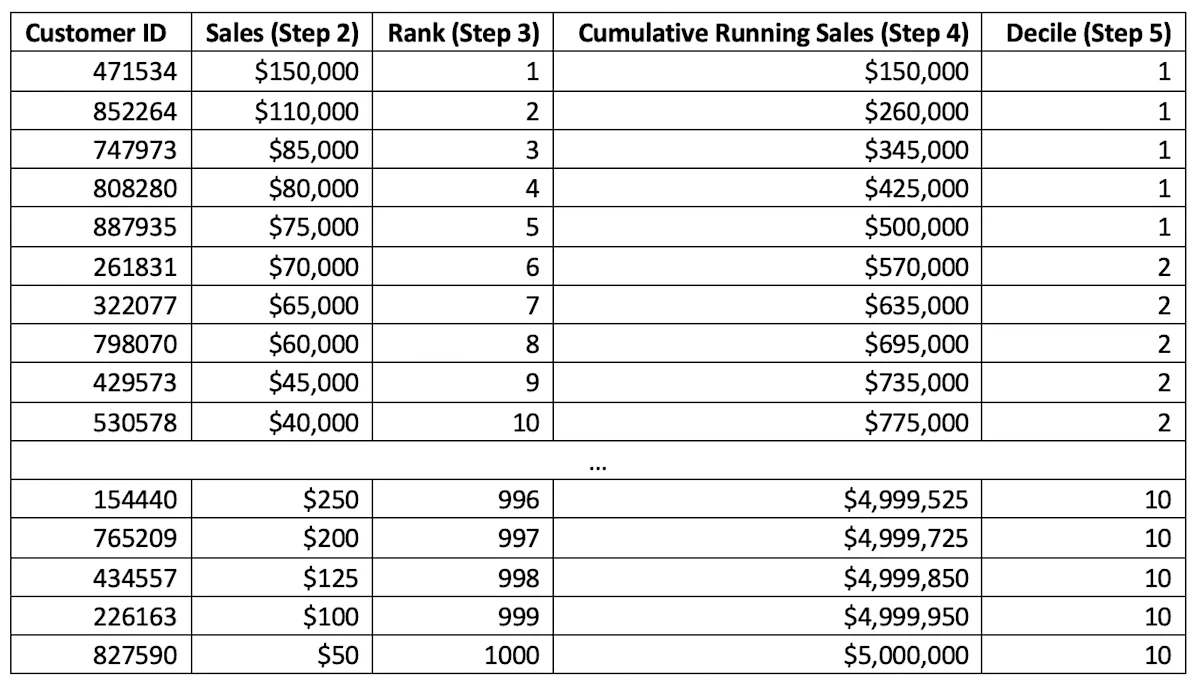
Task: Click the $45,000 sales cell
Action: coord(282,382)
